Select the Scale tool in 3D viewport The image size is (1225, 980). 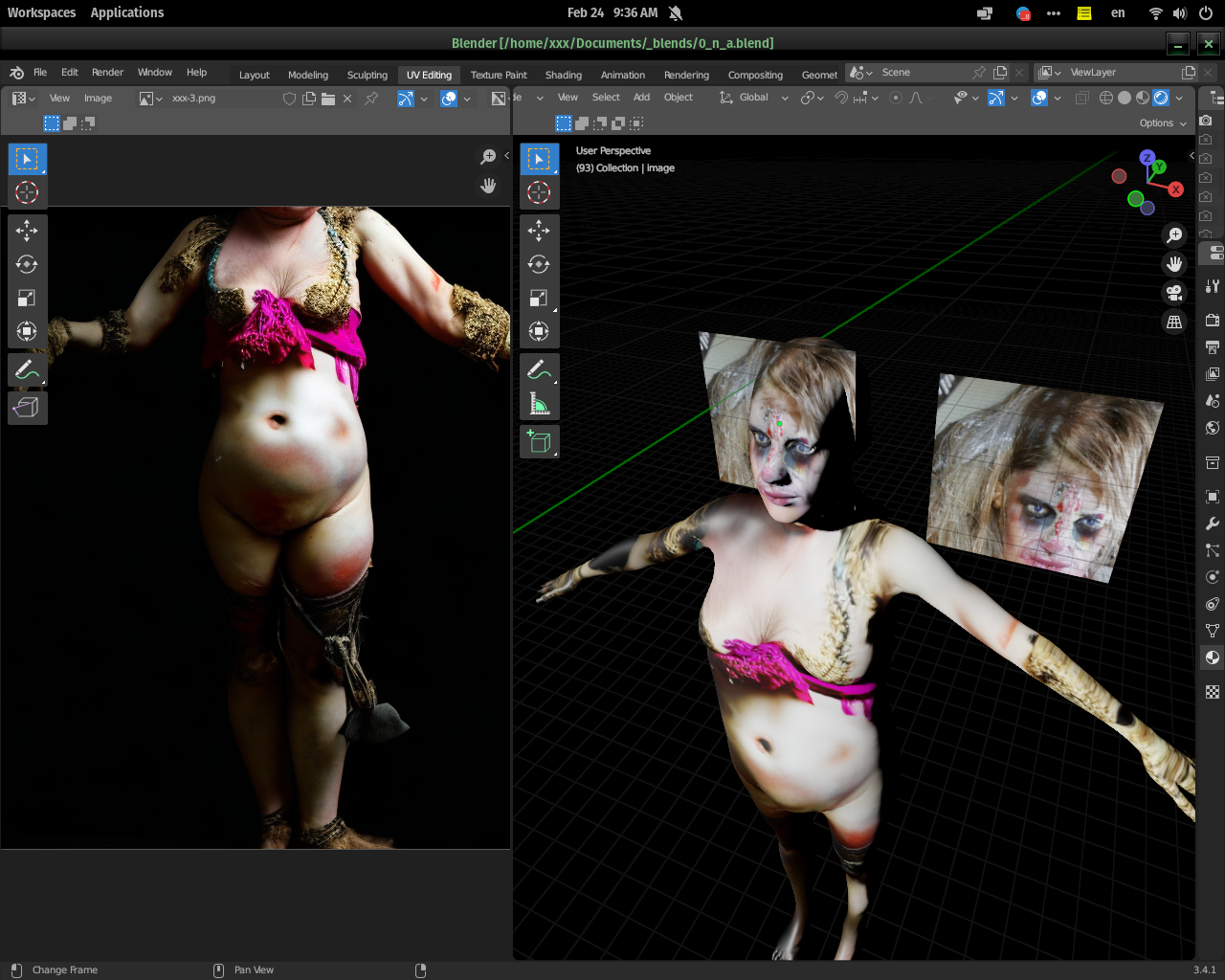pyautogui.click(x=539, y=298)
